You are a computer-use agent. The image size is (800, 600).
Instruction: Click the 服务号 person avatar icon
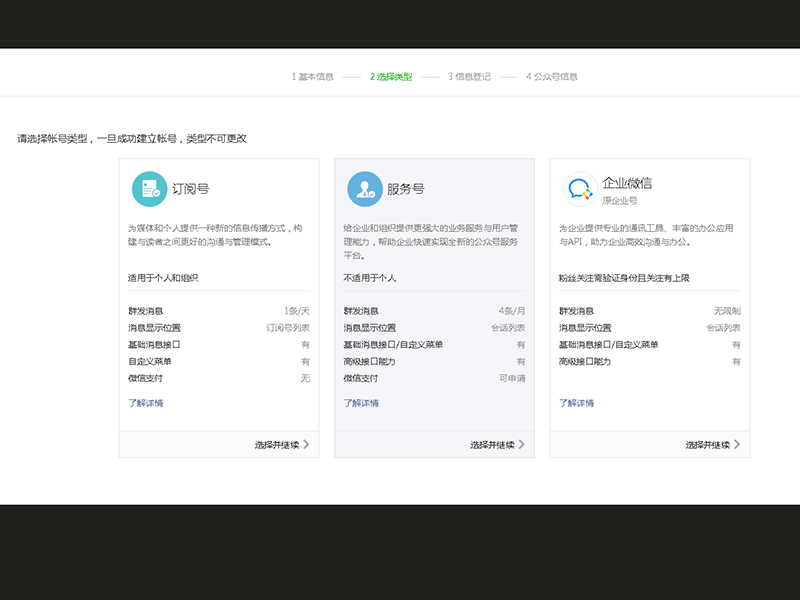pyautogui.click(x=366, y=186)
